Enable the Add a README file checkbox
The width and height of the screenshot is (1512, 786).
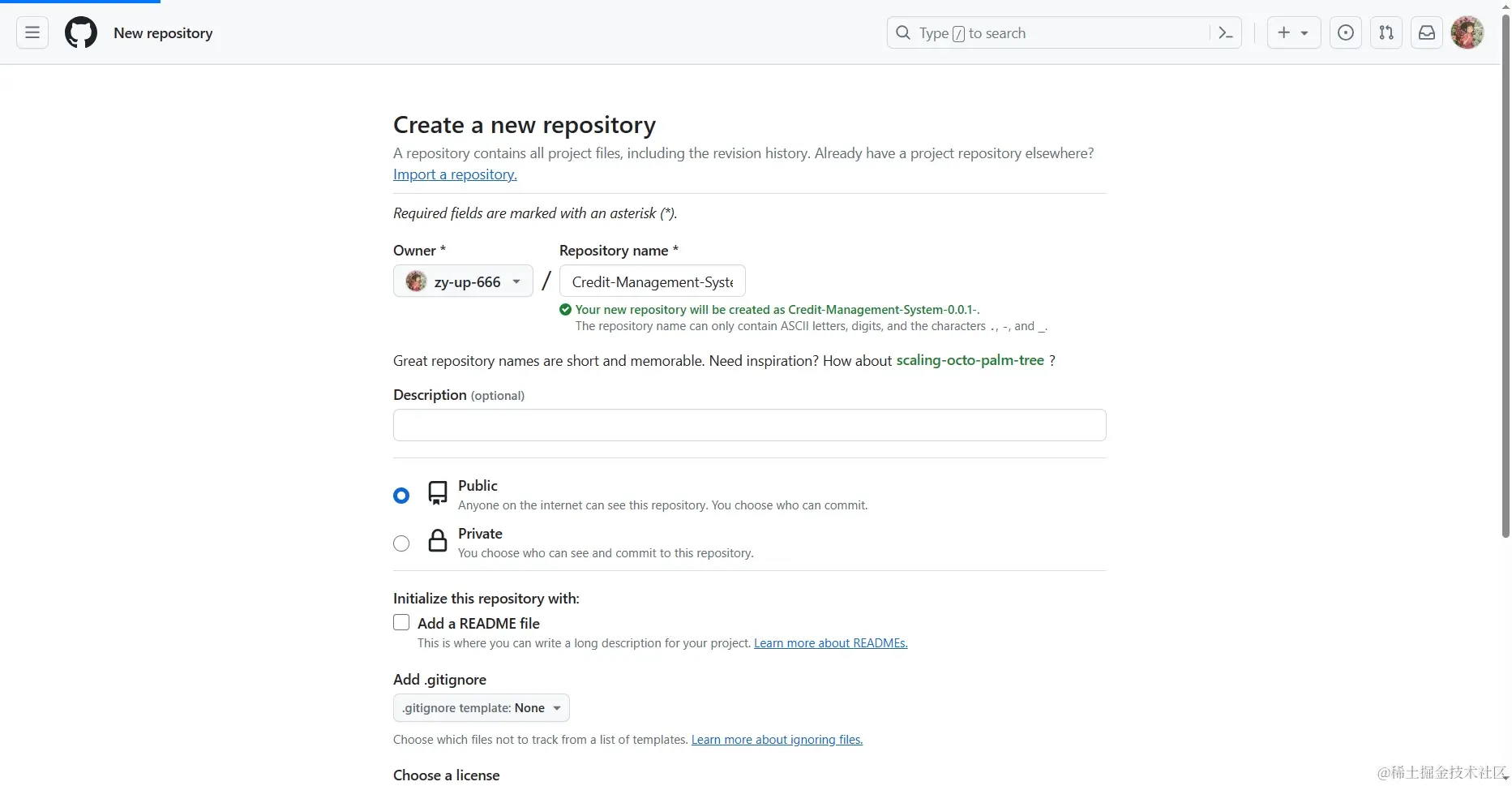[x=401, y=623]
